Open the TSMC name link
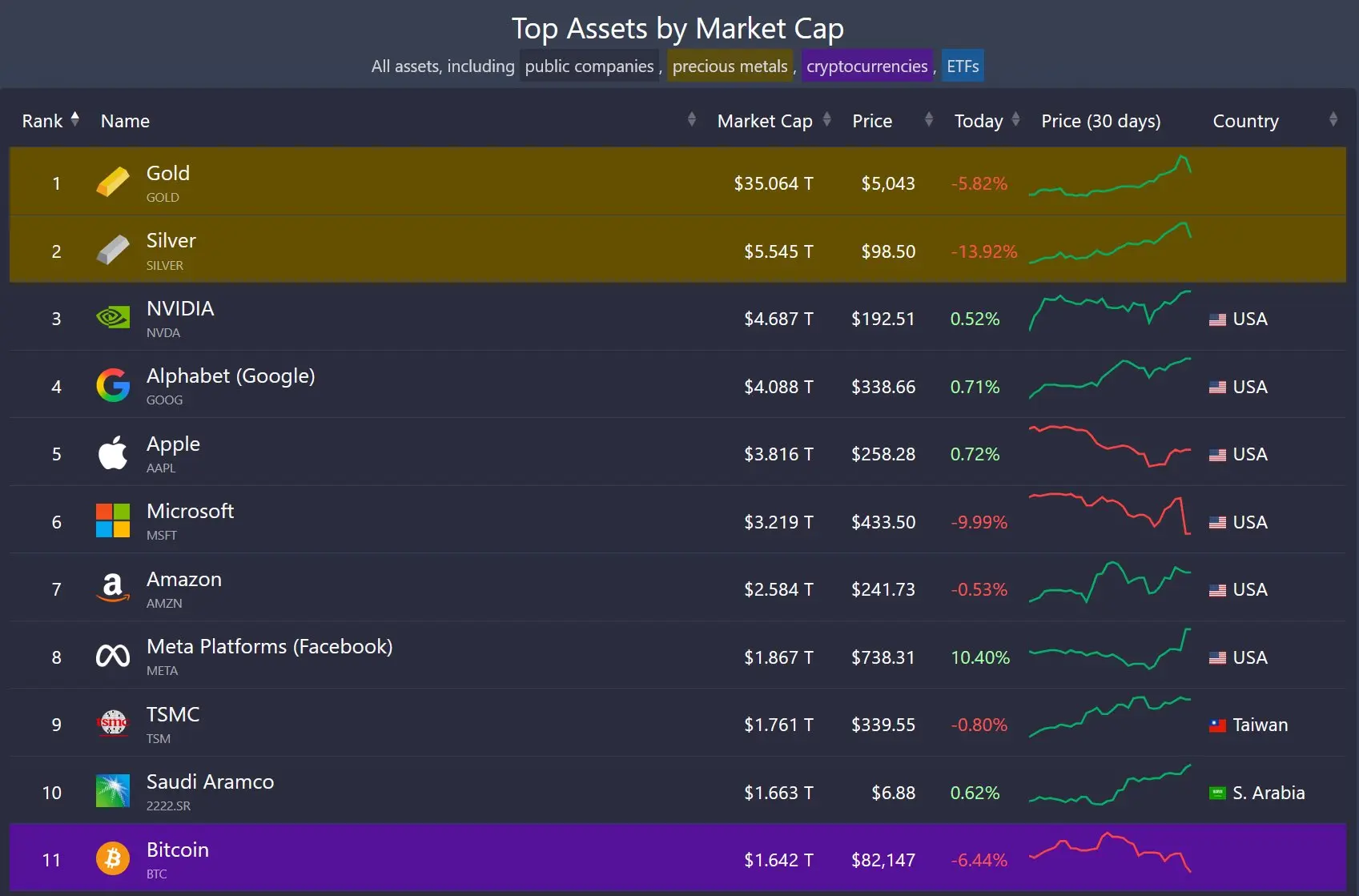This screenshot has width=1359, height=896. pos(173,714)
